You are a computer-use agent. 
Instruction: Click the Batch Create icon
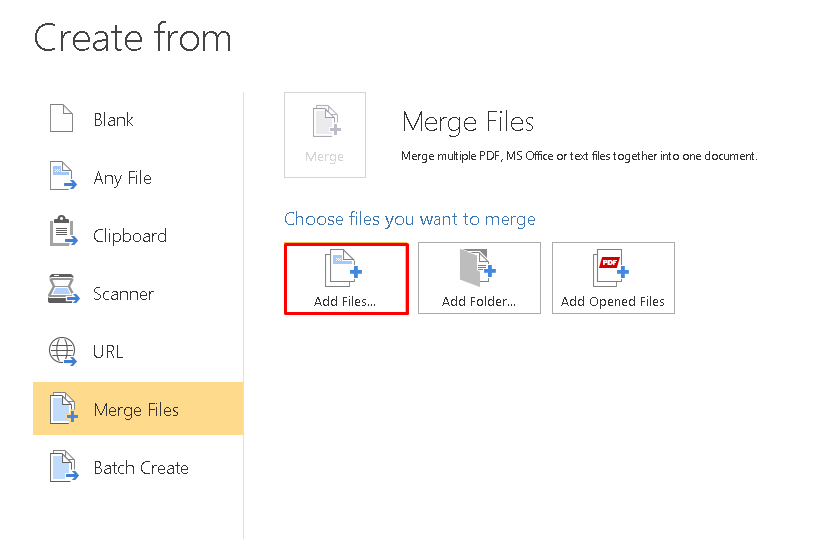tap(64, 466)
